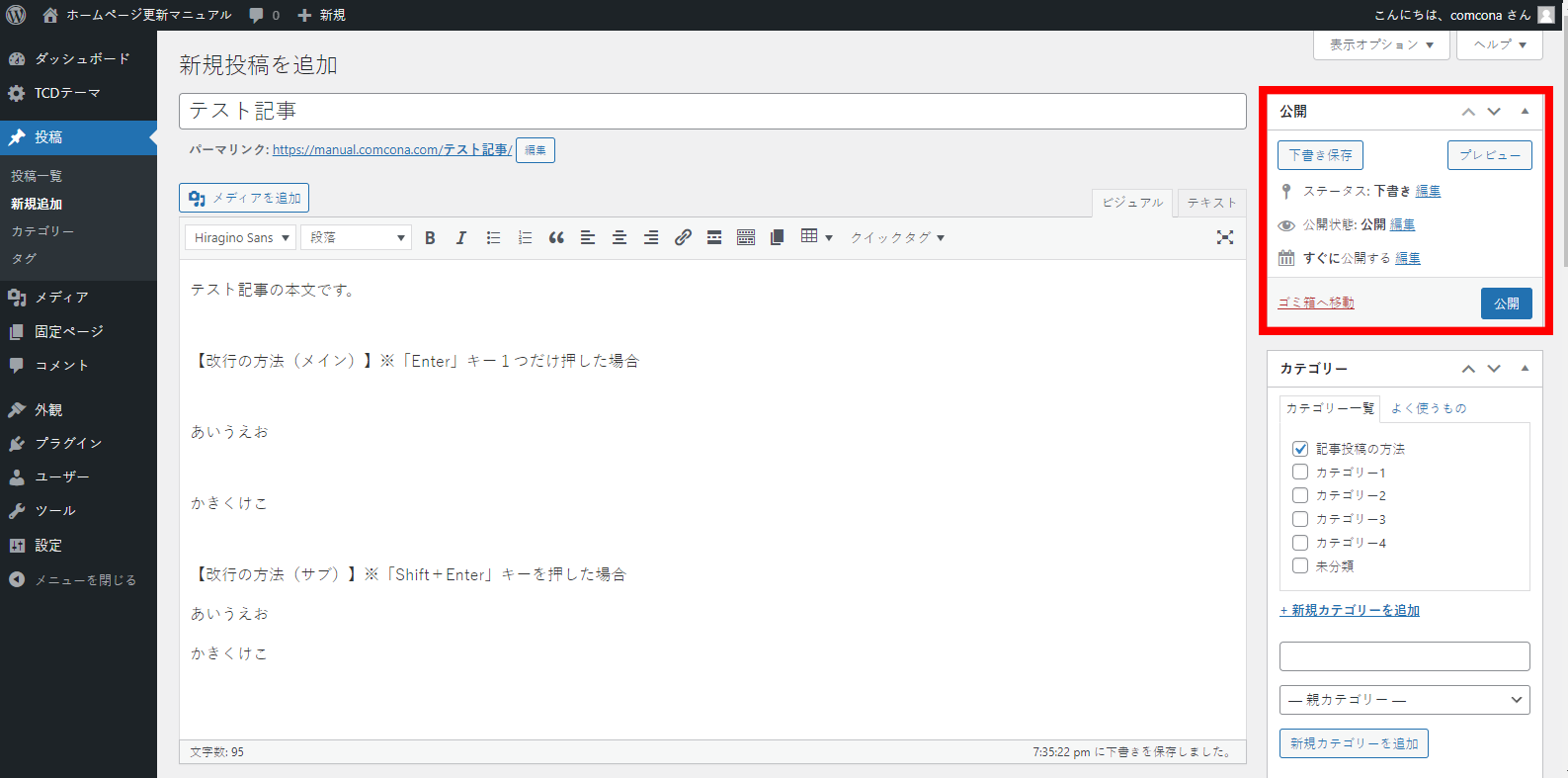Apply italic formatting
This screenshot has height=778, width=1568.
[460, 238]
